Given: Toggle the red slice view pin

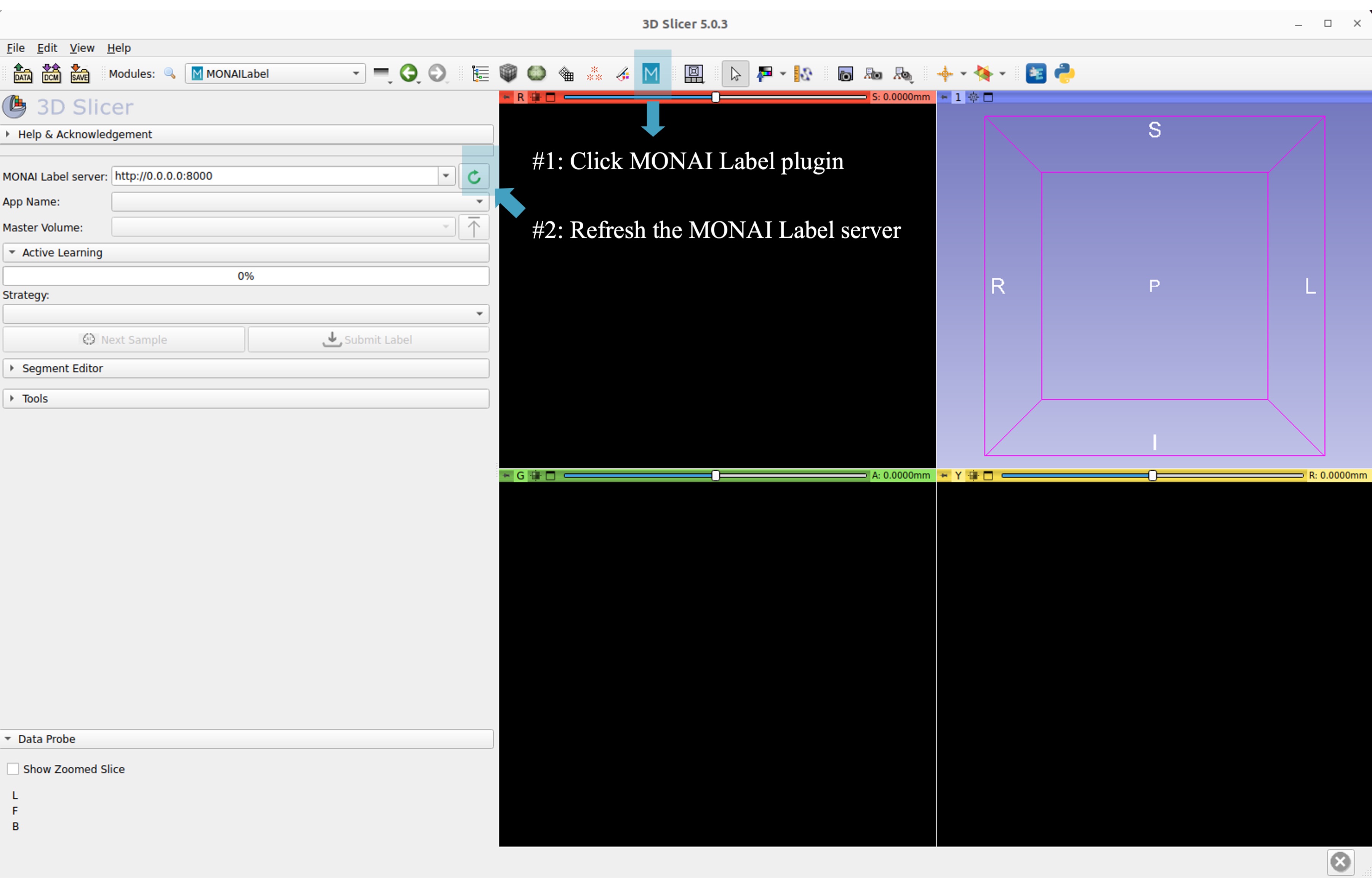Looking at the screenshot, I should click(506, 98).
